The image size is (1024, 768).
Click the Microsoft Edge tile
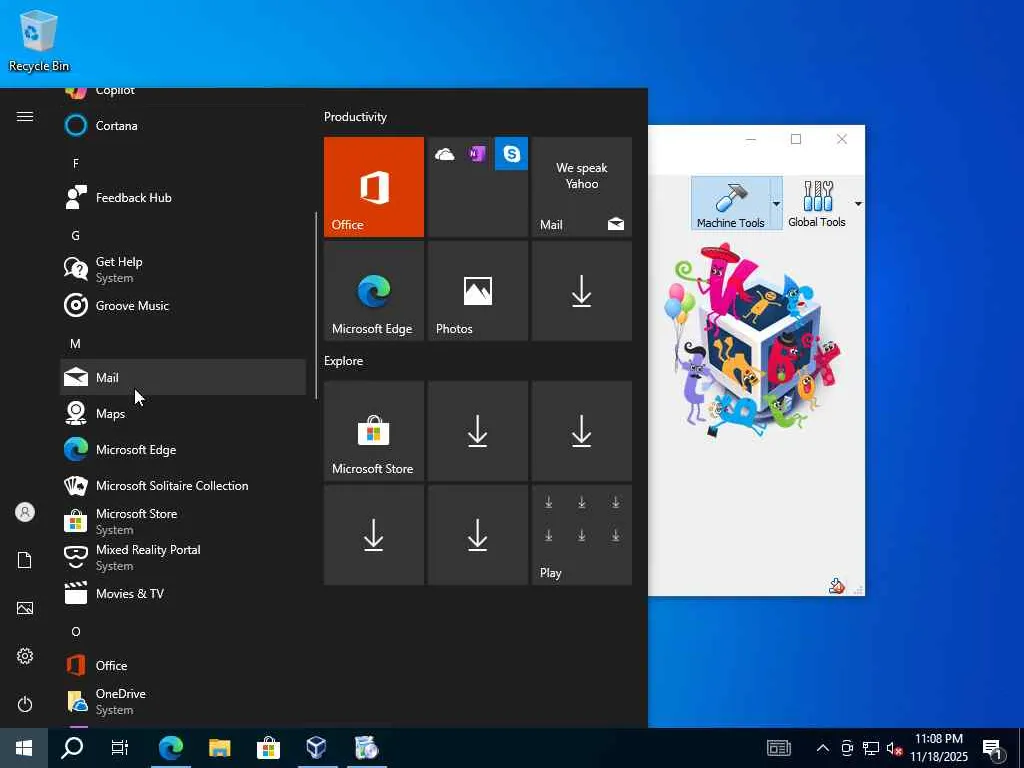pyautogui.click(x=374, y=291)
